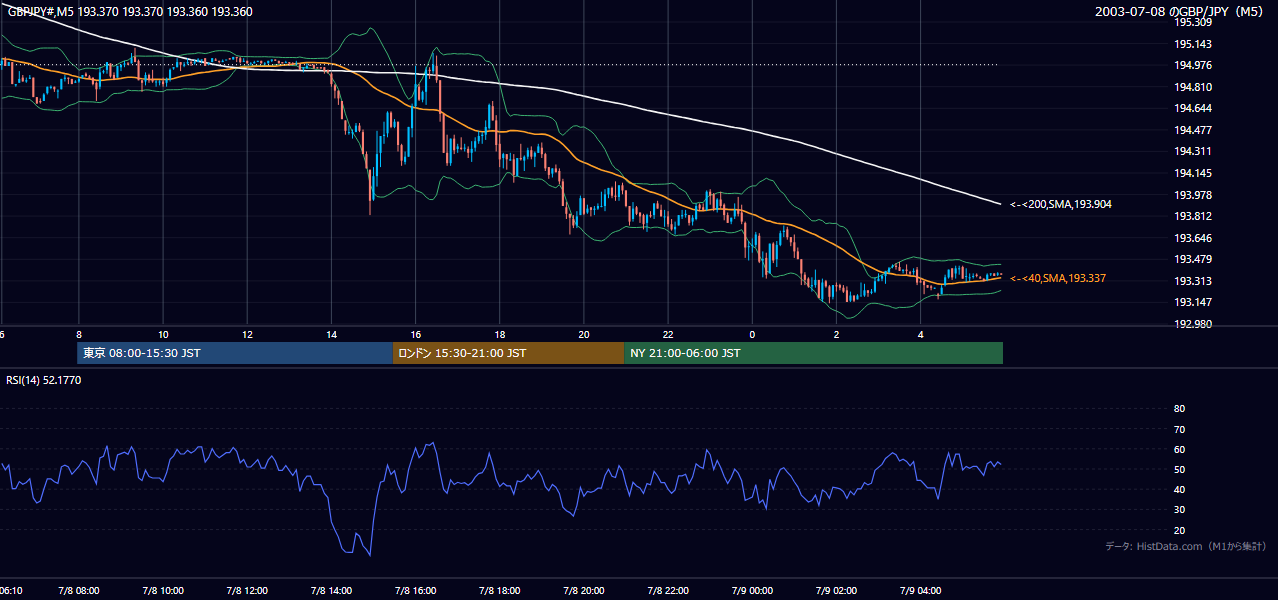Click the 7/9 00:00 time axis label
The height and width of the screenshot is (600, 1278).
point(751,591)
